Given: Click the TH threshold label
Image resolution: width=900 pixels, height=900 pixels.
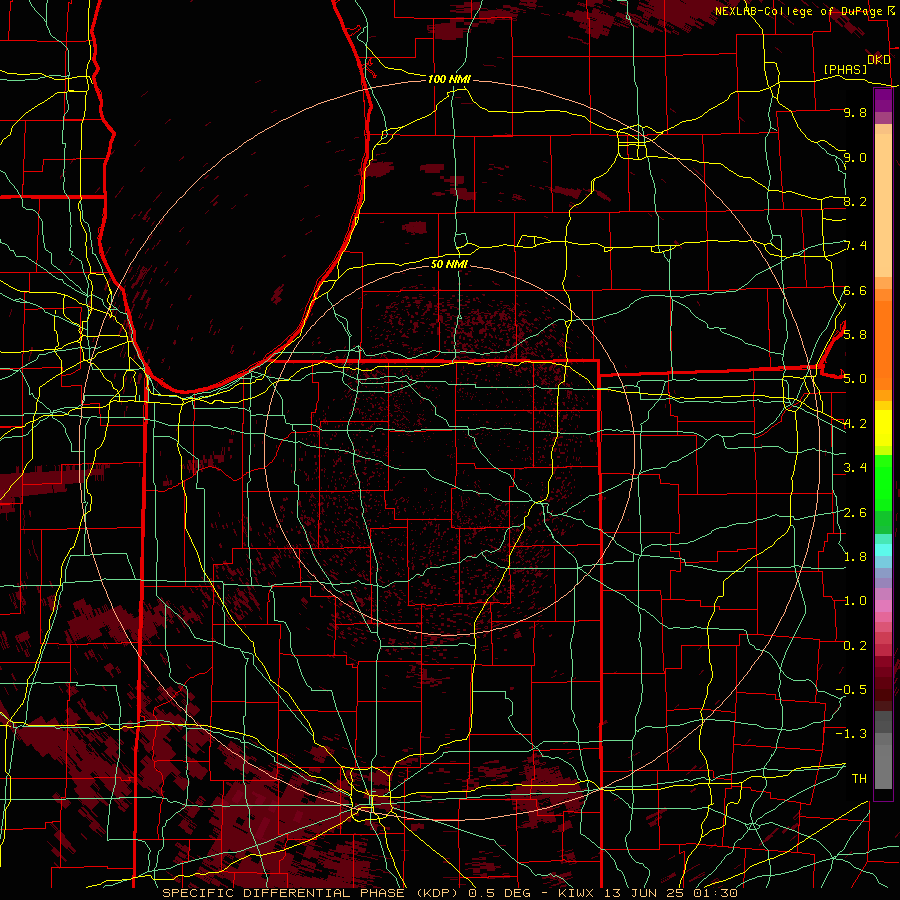Looking at the screenshot, I should [x=859, y=778].
